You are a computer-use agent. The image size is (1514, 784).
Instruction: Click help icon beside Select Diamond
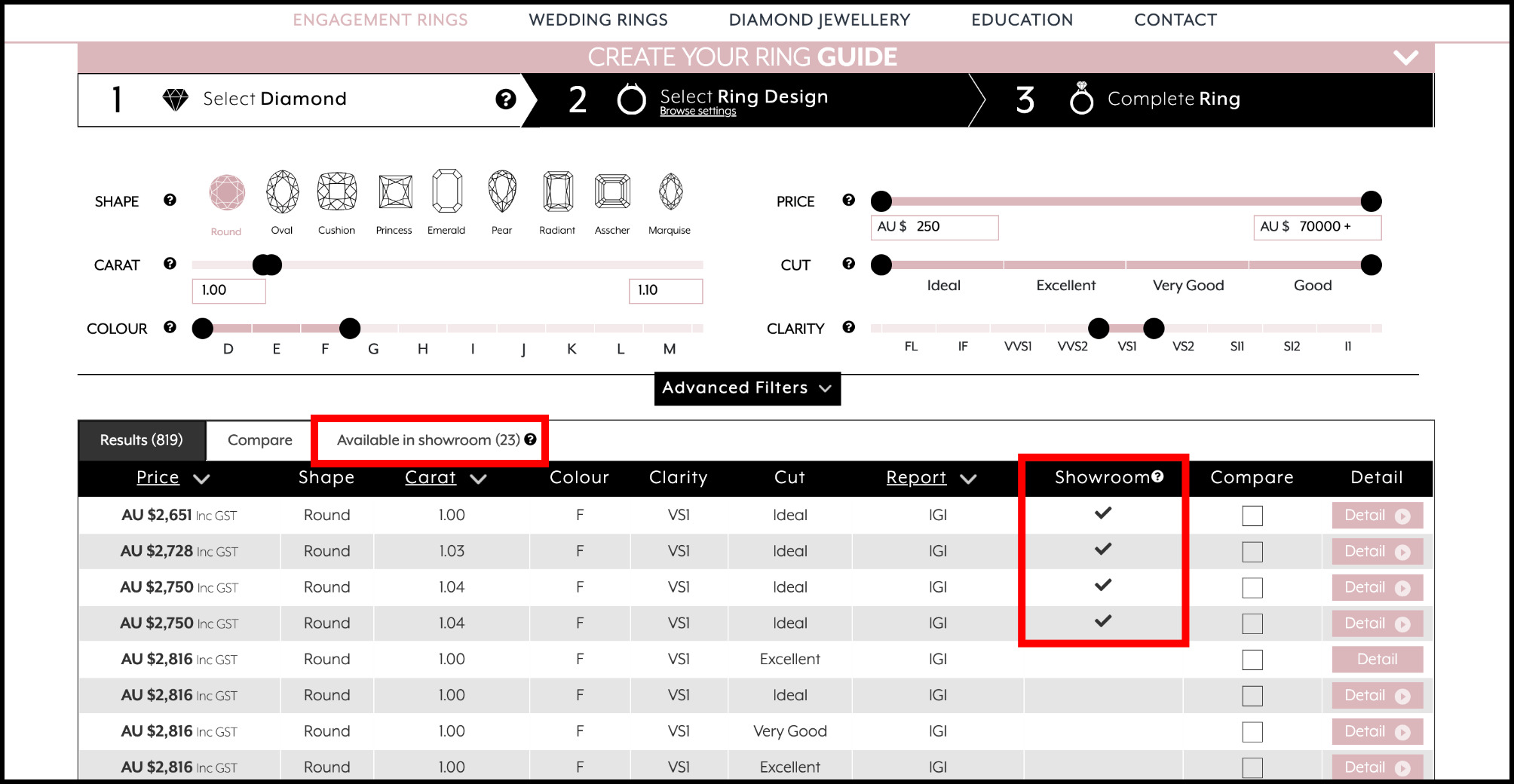click(x=505, y=100)
